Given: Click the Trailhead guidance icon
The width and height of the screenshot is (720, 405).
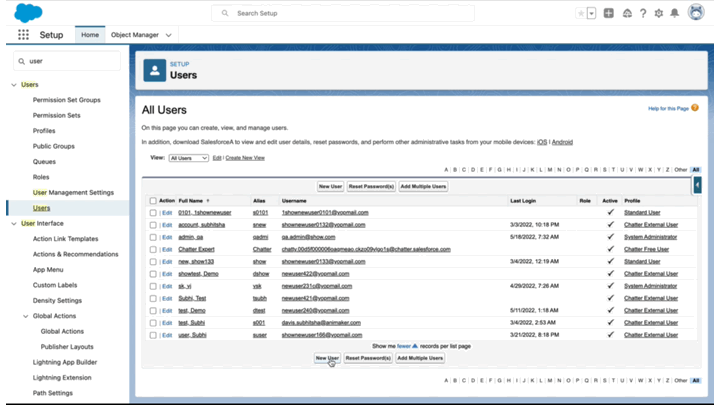Looking at the screenshot, I should tap(627, 13).
